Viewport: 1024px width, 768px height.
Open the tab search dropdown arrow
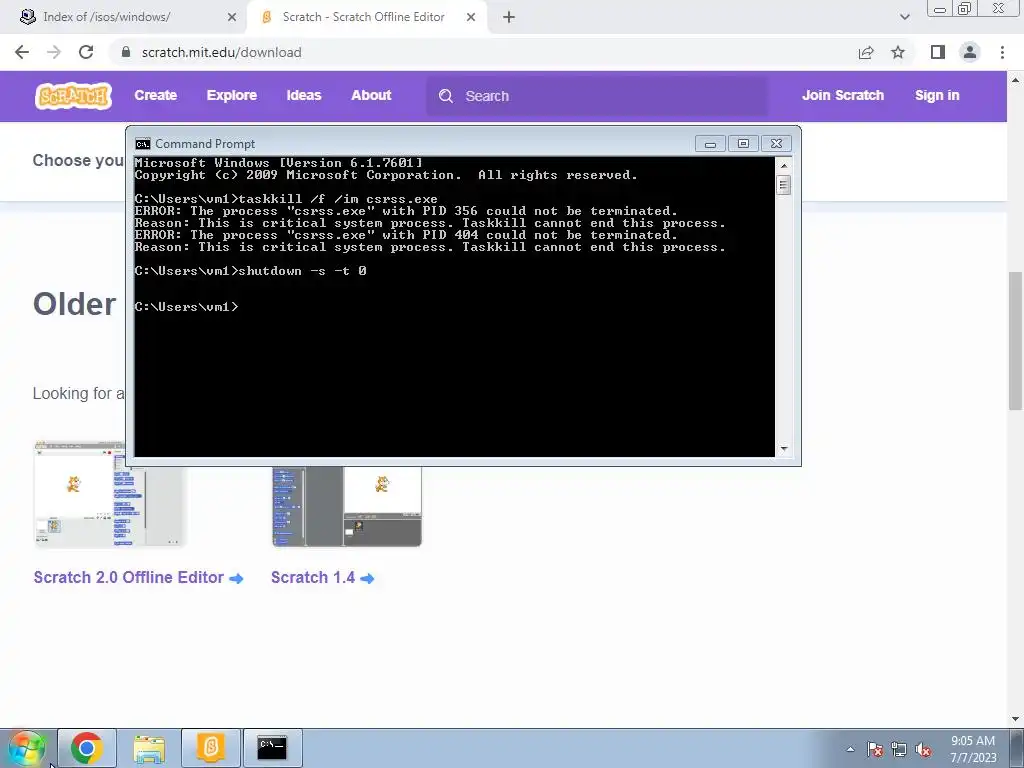coord(904,18)
